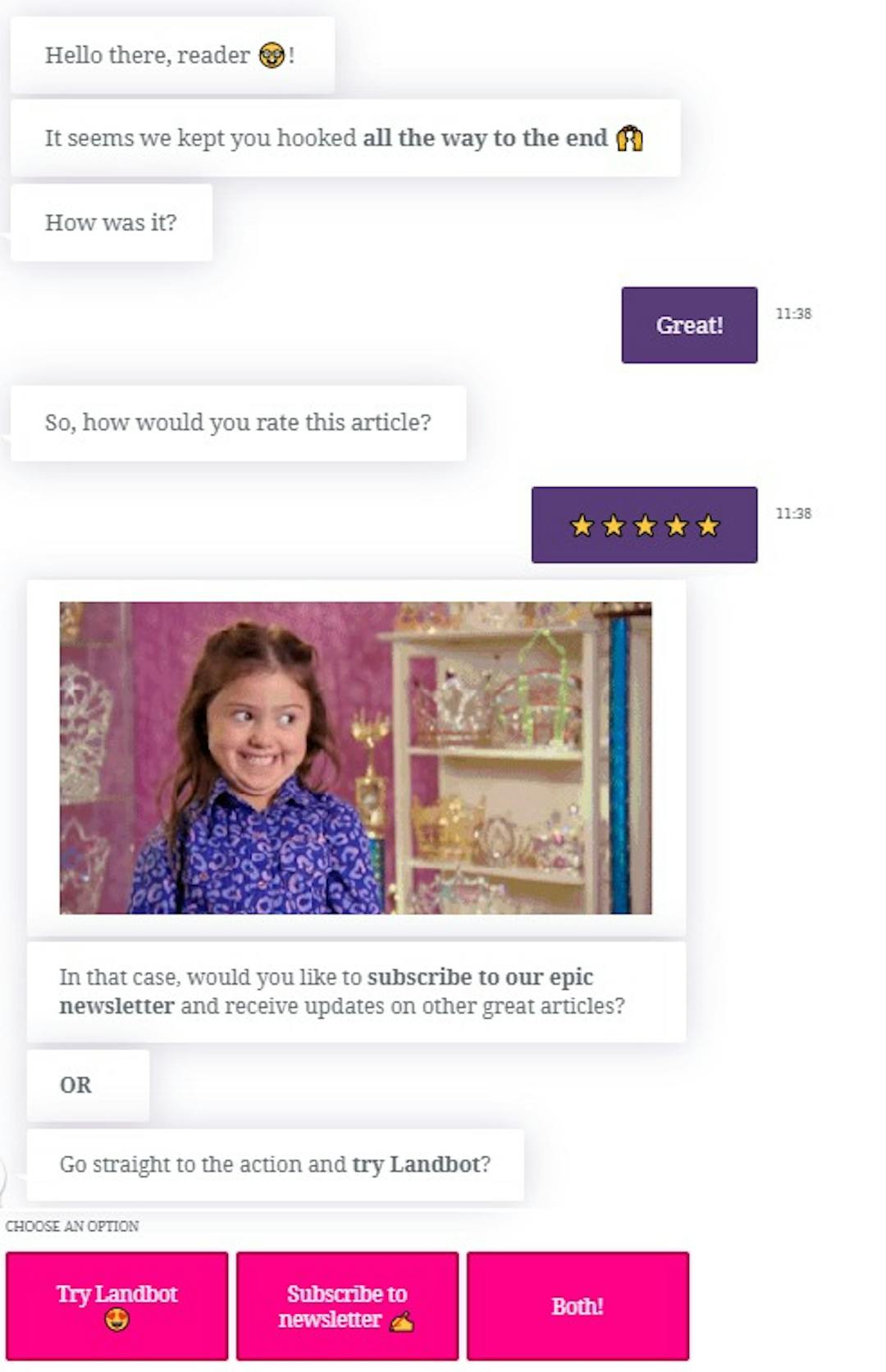Click the second star in the rating
886x1372 pixels.
[614, 526]
